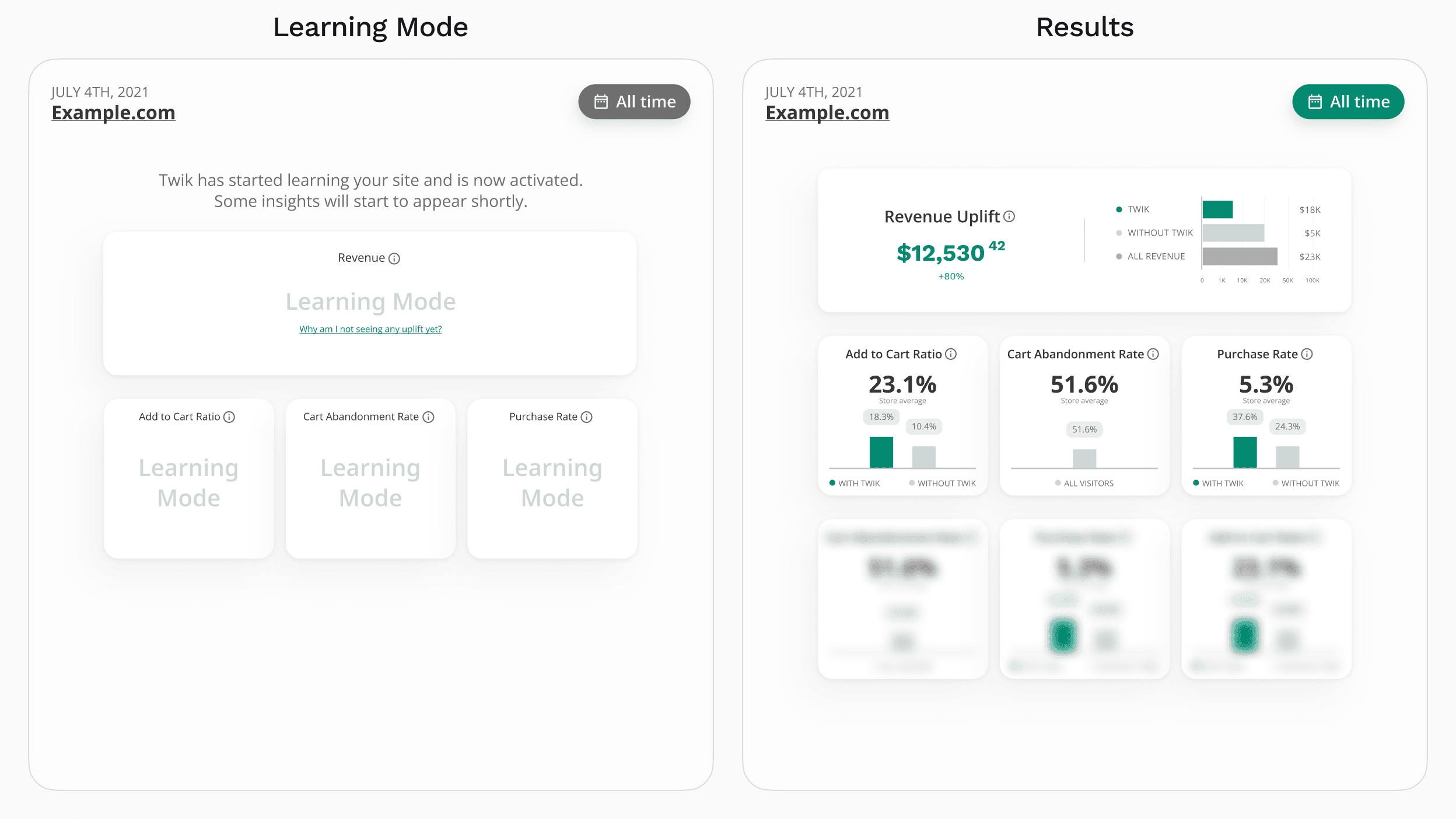
Task: Click the calendar icon on the Learning Mode panel
Action: (x=601, y=101)
